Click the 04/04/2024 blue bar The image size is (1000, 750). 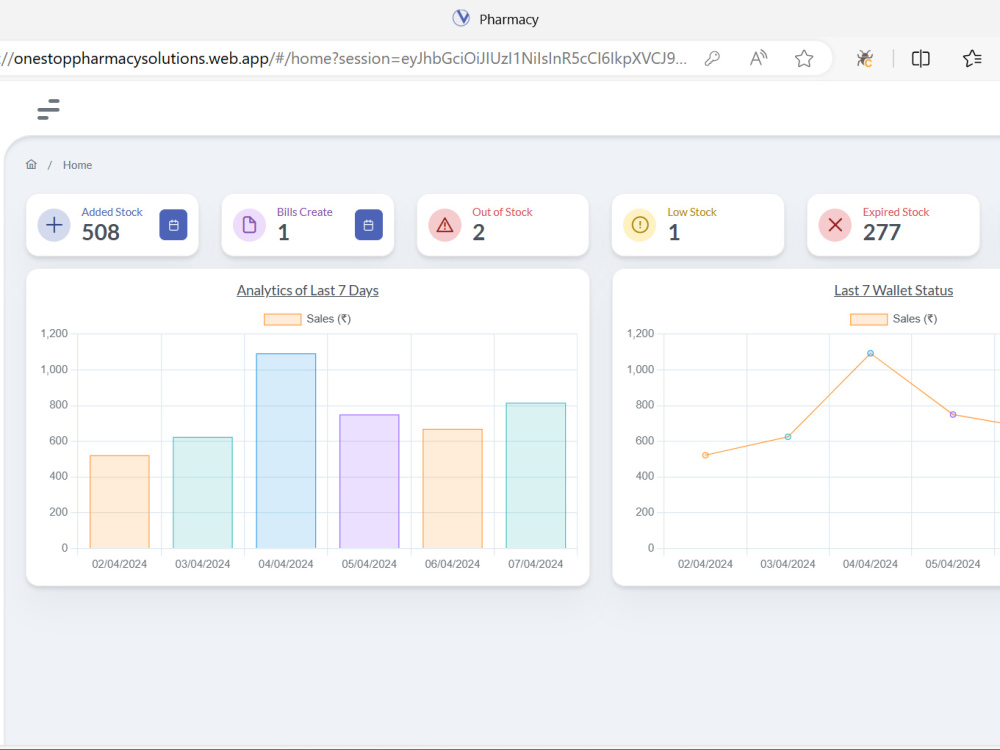(286, 451)
